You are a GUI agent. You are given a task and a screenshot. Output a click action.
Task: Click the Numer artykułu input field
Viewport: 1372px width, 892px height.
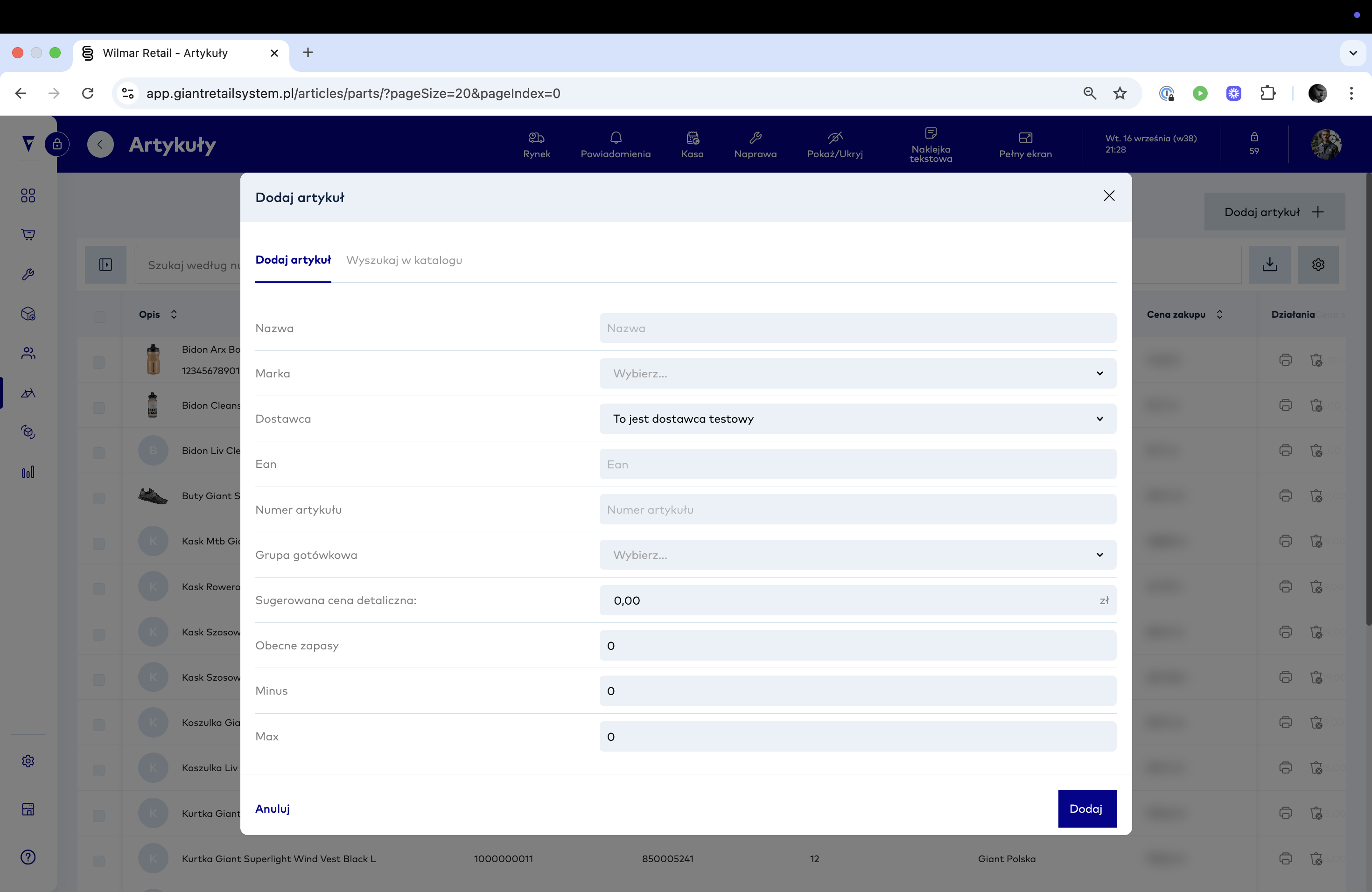(857, 509)
